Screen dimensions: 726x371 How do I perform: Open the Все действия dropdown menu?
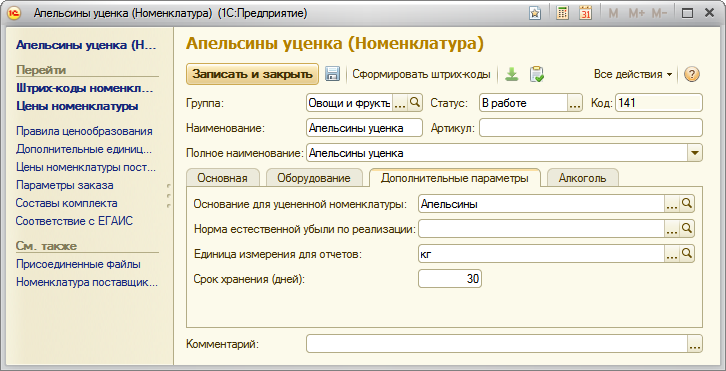(x=633, y=74)
